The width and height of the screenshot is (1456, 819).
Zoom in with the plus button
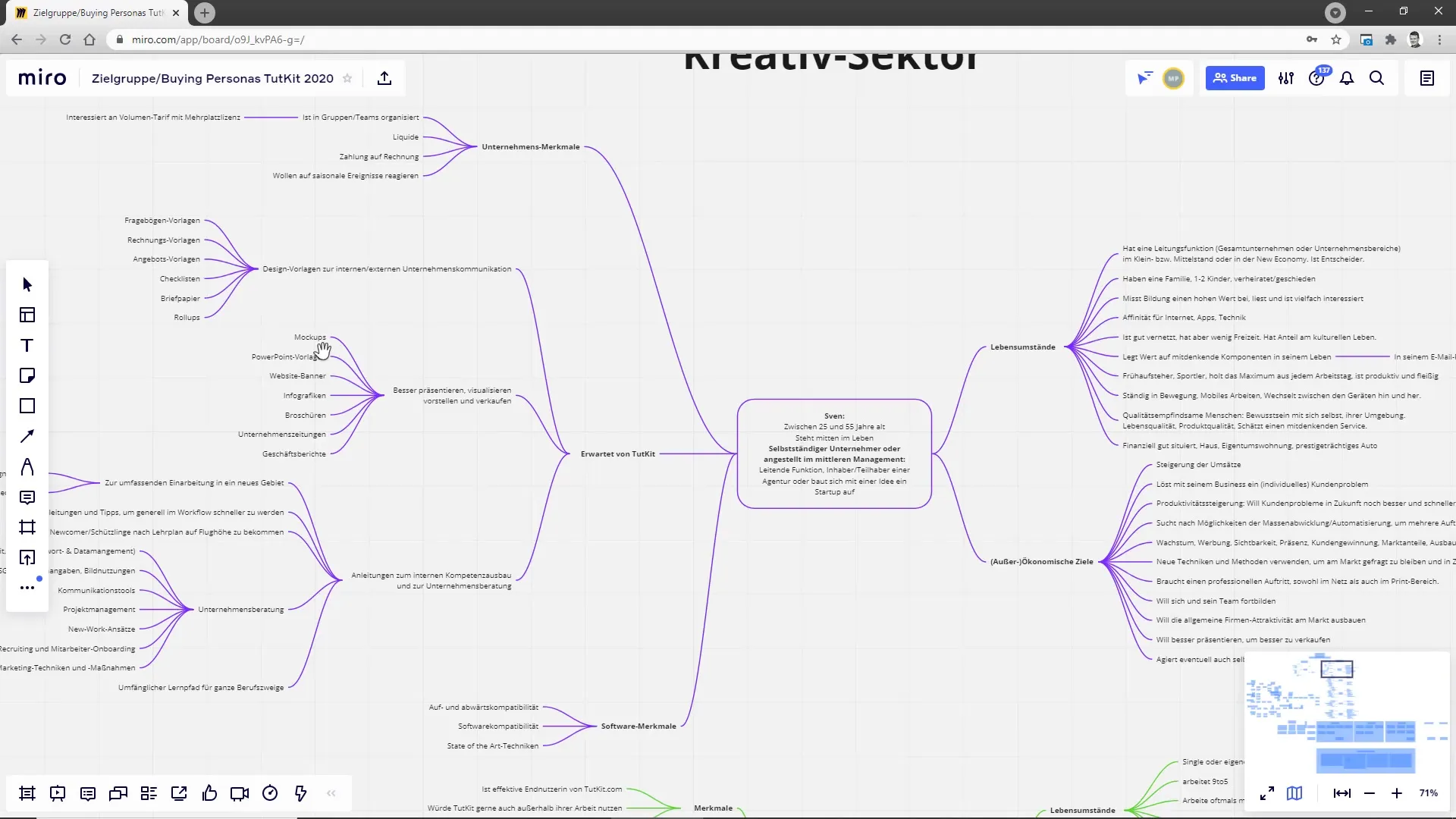point(1397,793)
